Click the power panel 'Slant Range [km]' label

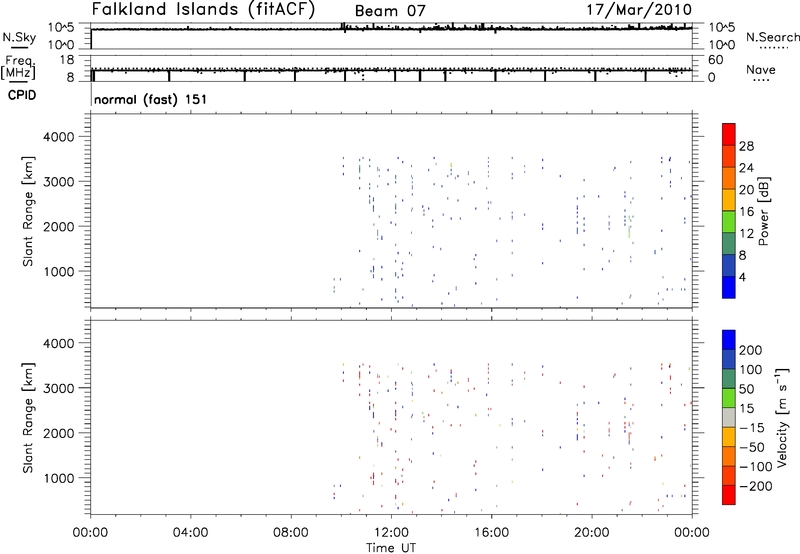coord(28,211)
